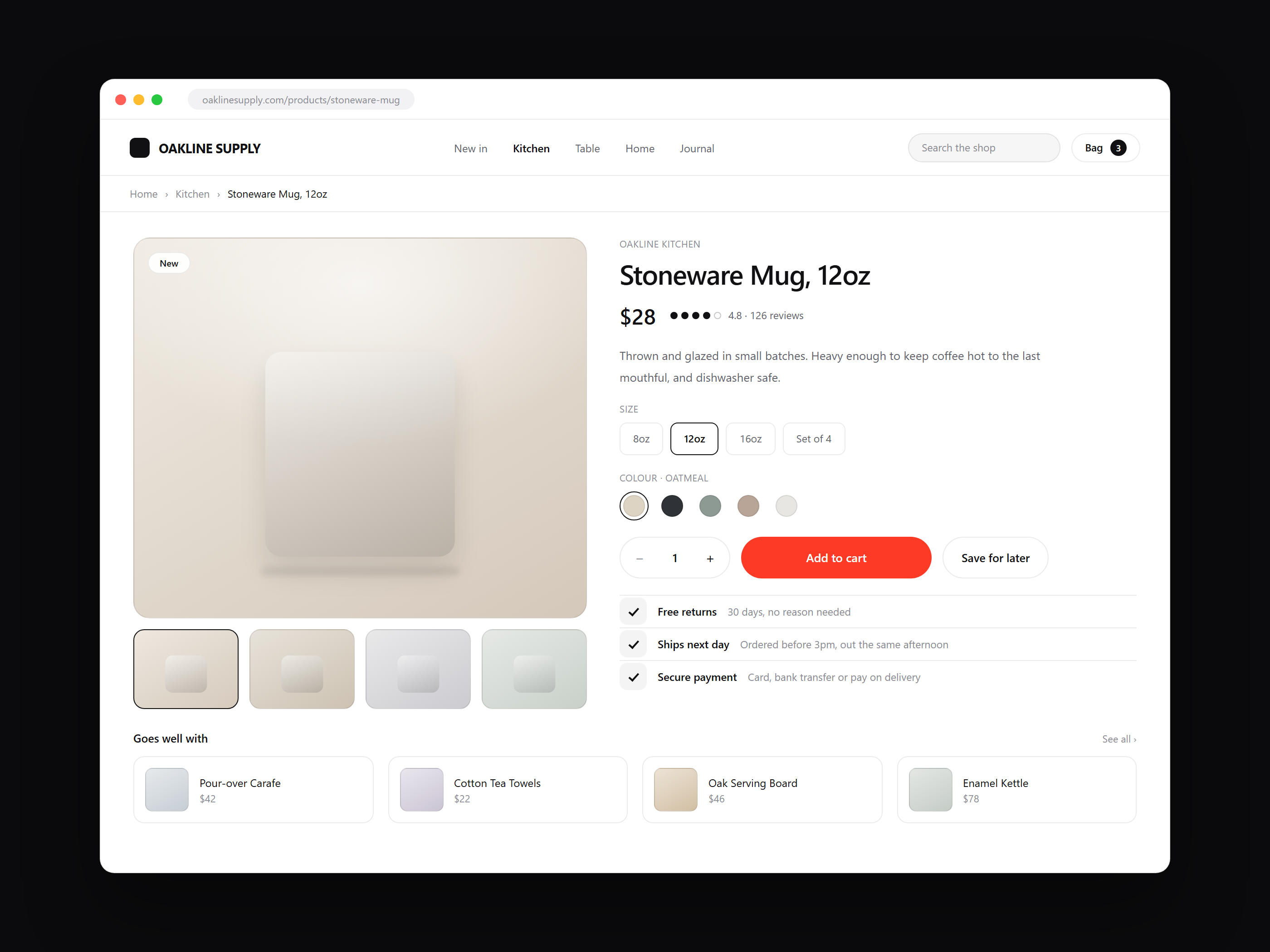Click the OAKLINE KITCHEN label

pyautogui.click(x=659, y=244)
